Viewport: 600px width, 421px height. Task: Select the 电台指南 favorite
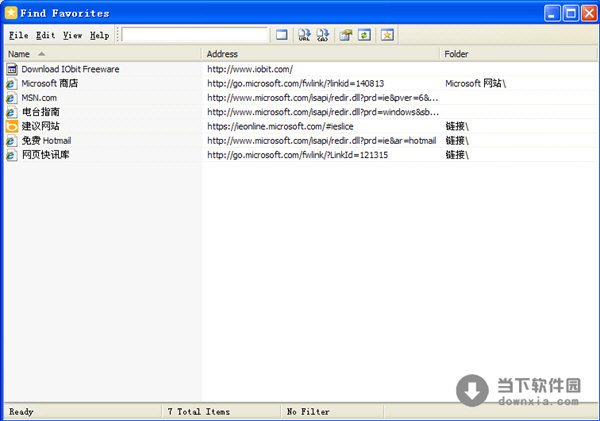click(x=41, y=112)
